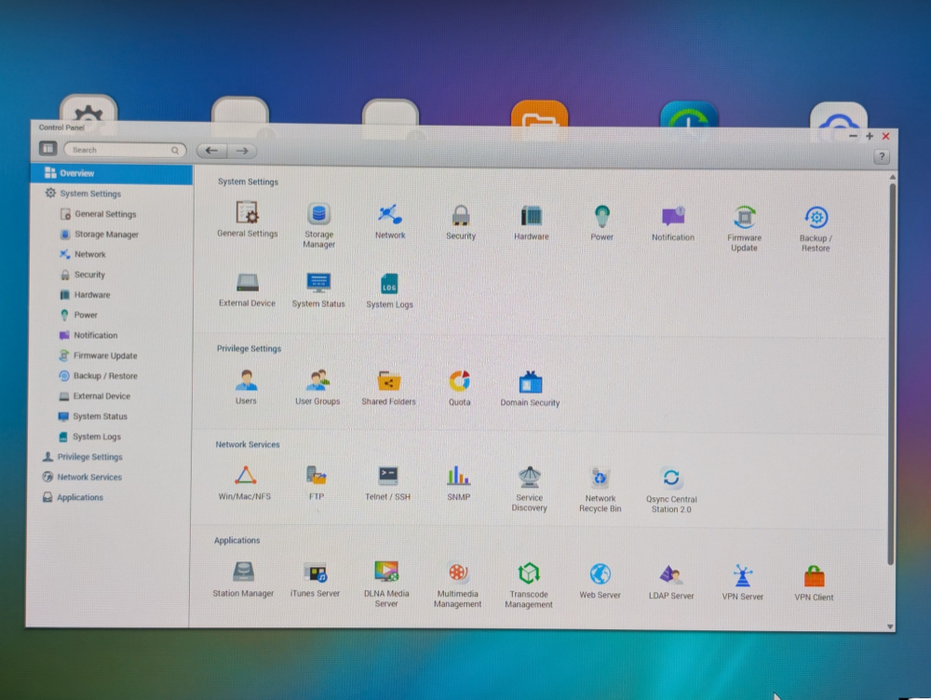Open Shared Folders icon
This screenshot has height=700, width=931.
(x=389, y=381)
